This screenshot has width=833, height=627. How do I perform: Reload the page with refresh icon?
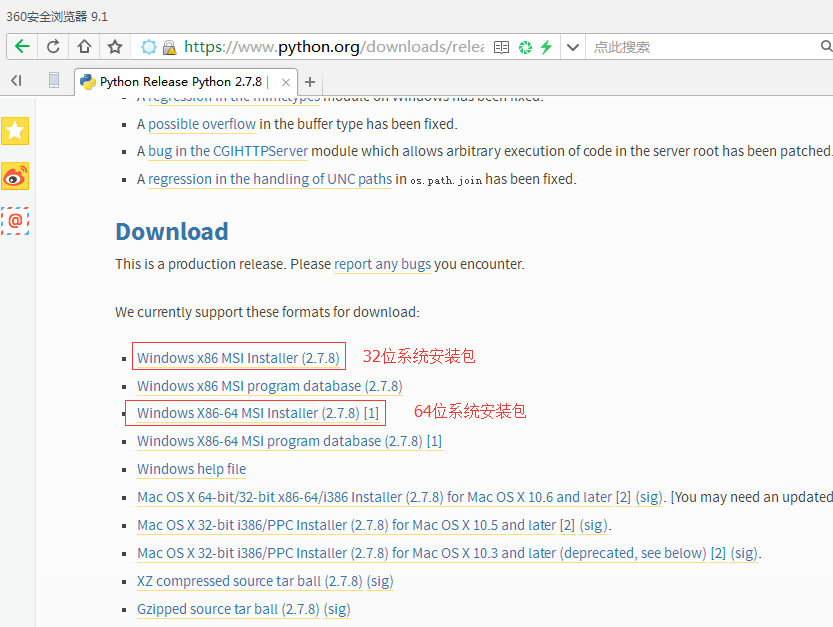pyautogui.click(x=53, y=47)
